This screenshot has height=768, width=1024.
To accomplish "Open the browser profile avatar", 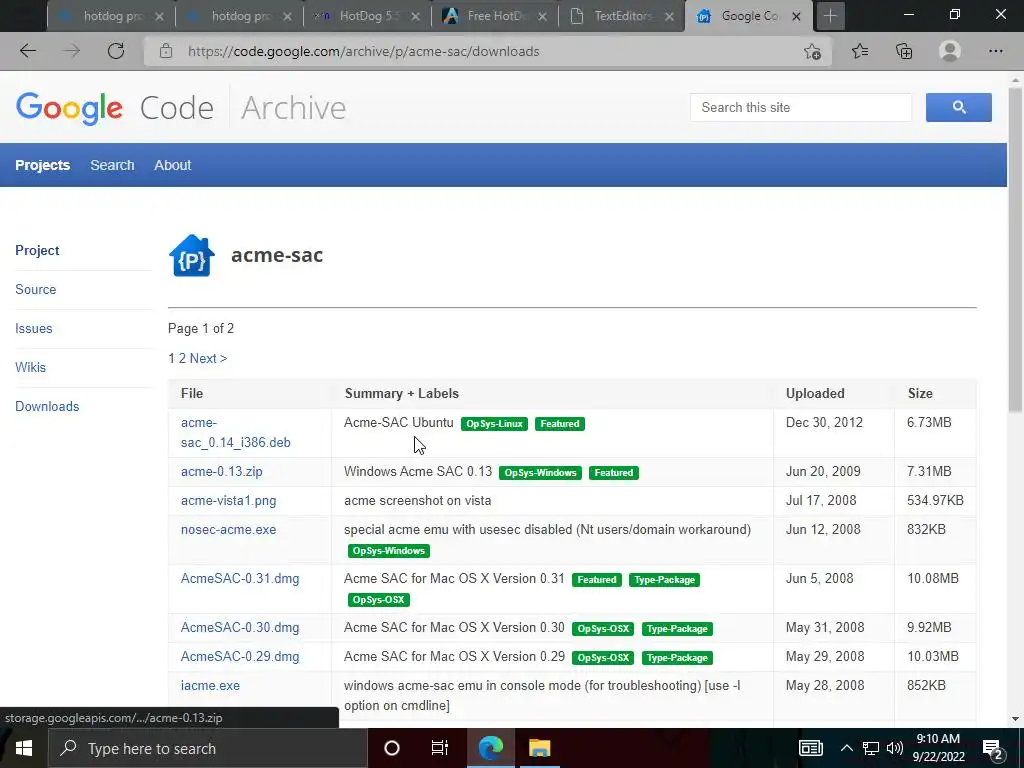I will 950,51.
